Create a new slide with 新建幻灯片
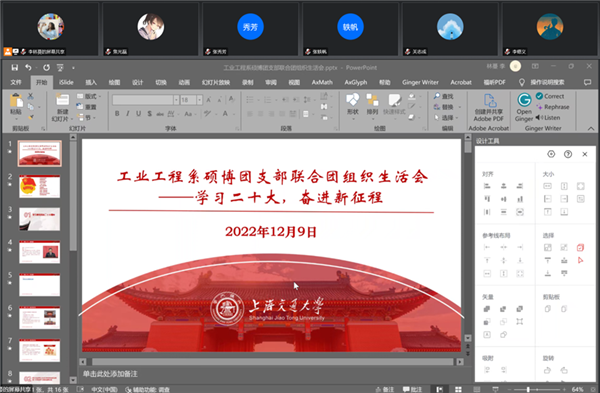The width and height of the screenshot is (600, 393). tap(62, 108)
